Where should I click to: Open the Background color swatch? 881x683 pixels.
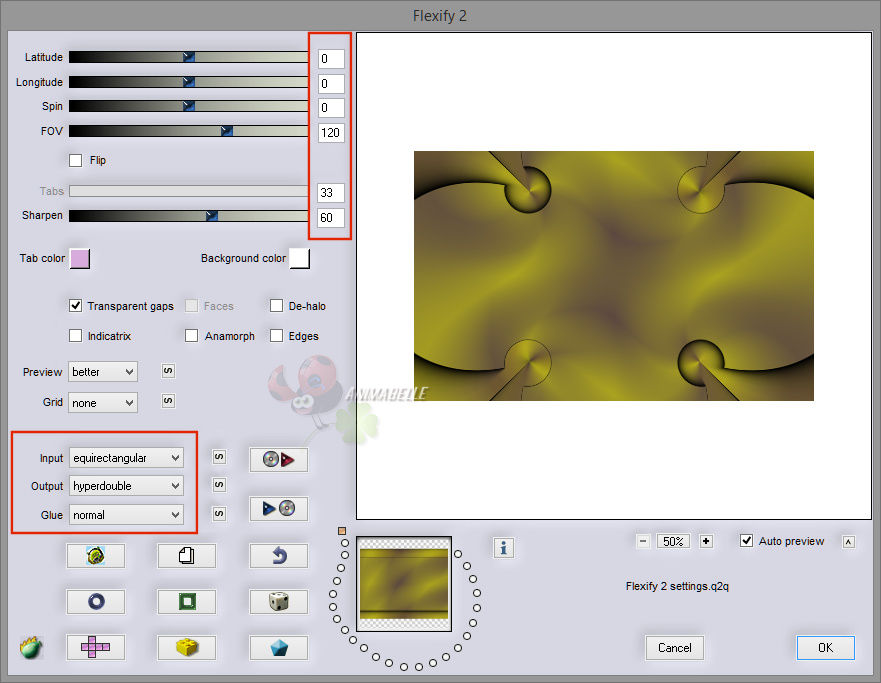299,258
